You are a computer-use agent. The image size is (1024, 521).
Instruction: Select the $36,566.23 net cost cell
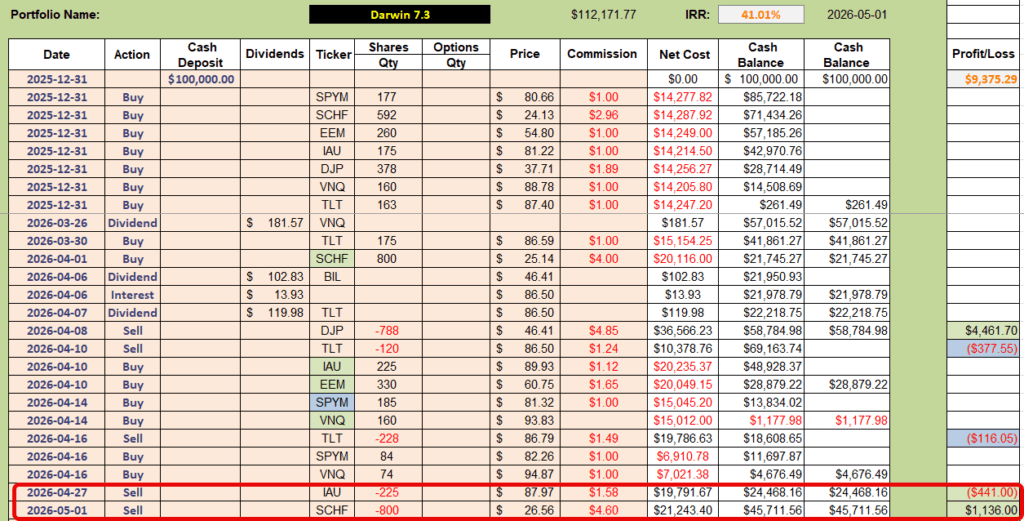(683, 330)
